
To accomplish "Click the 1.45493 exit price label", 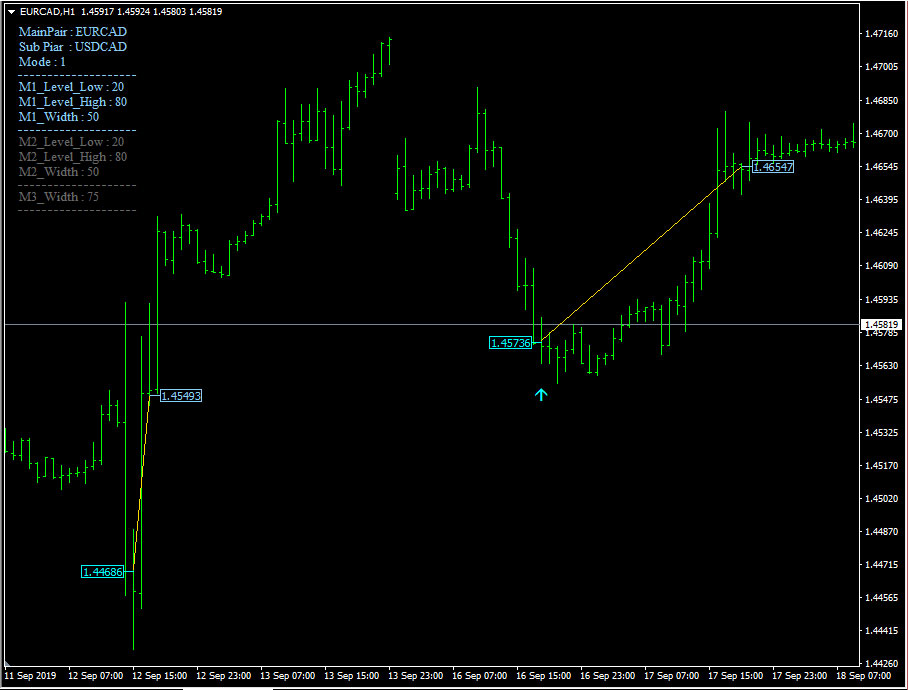I will point(181,396).
